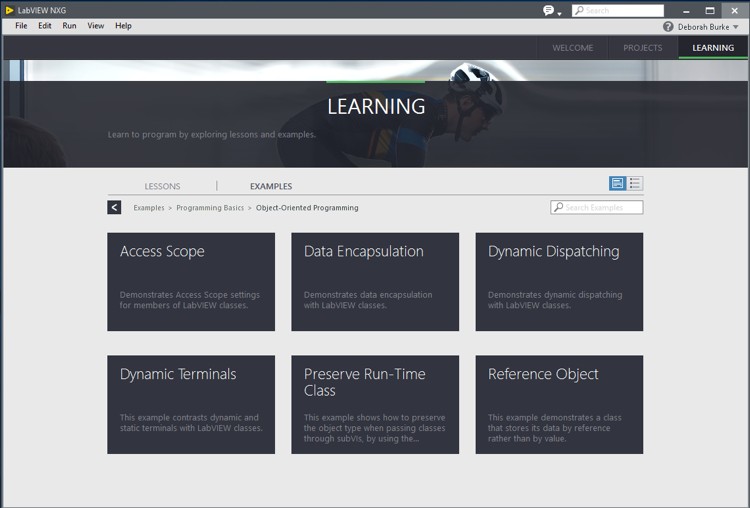Switch to the LESSONS section
This screenshot has width=750, height=508.
coord(162,186)
